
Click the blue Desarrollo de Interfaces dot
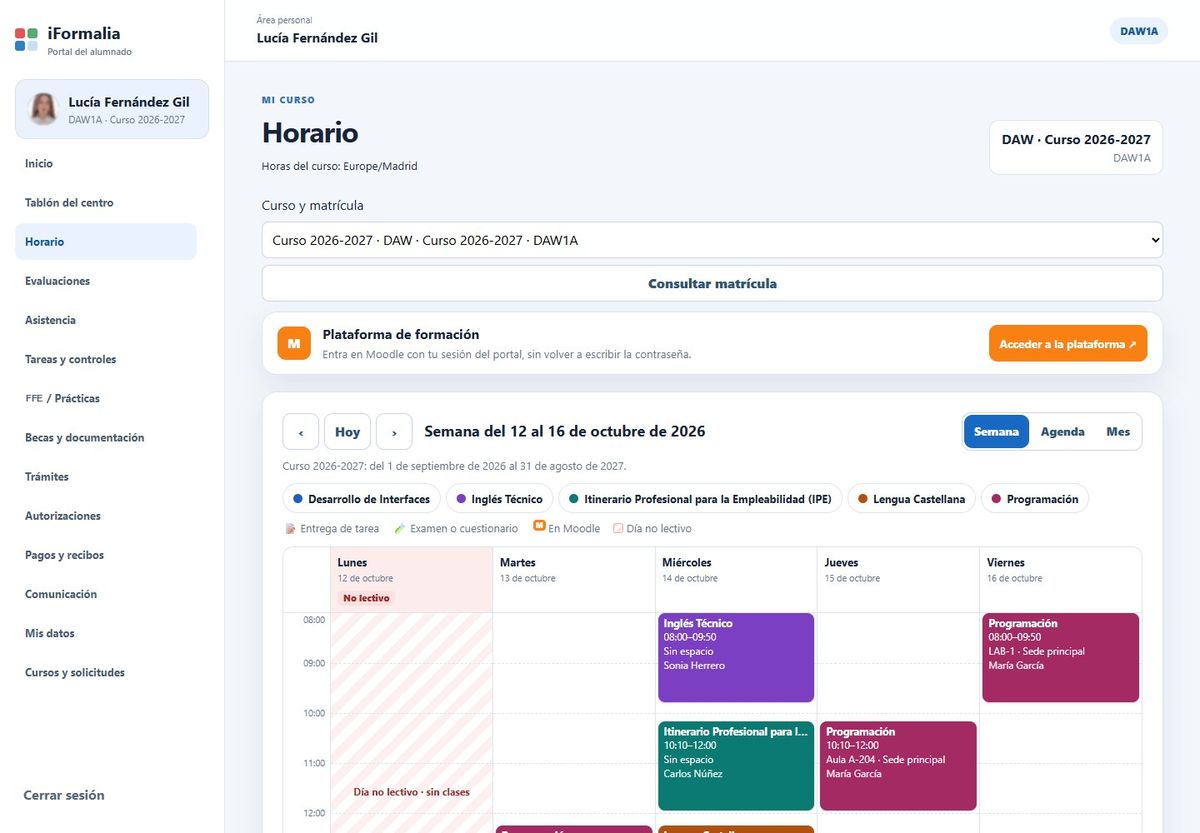tap(298, 499)
